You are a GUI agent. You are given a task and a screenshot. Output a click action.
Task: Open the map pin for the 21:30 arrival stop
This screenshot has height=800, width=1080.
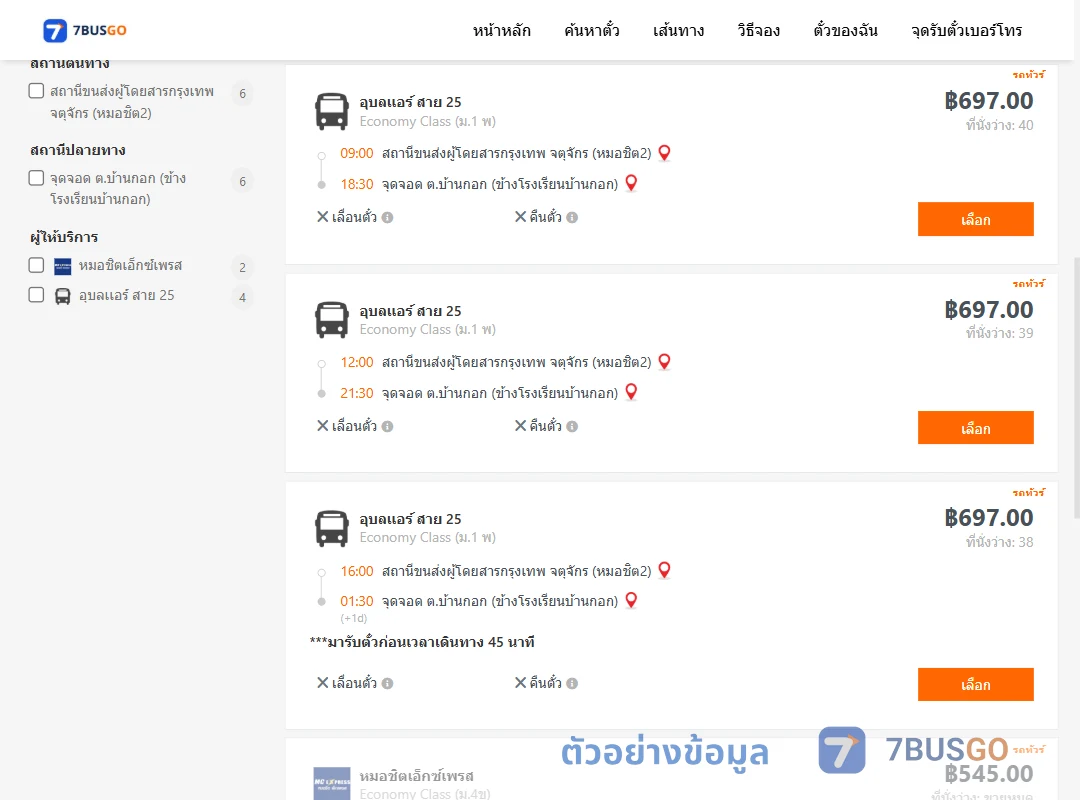click(631, 393)
